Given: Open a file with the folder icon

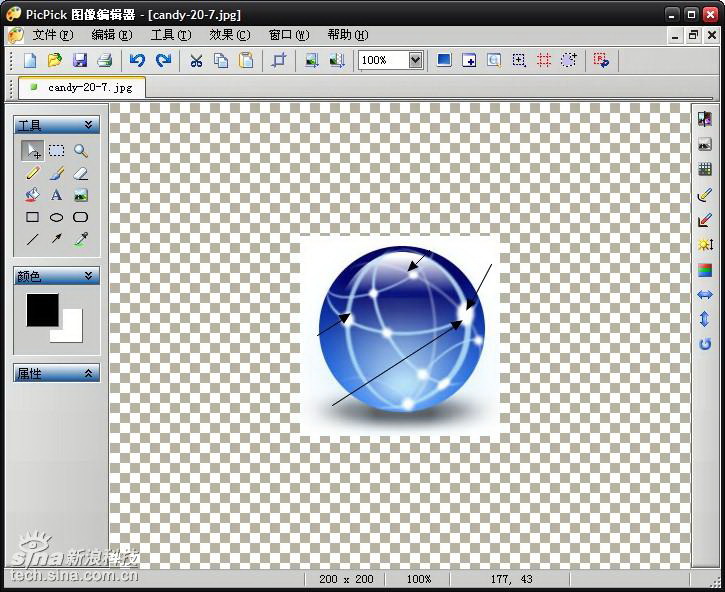Looking at the screenshot, I should point(55,60).
